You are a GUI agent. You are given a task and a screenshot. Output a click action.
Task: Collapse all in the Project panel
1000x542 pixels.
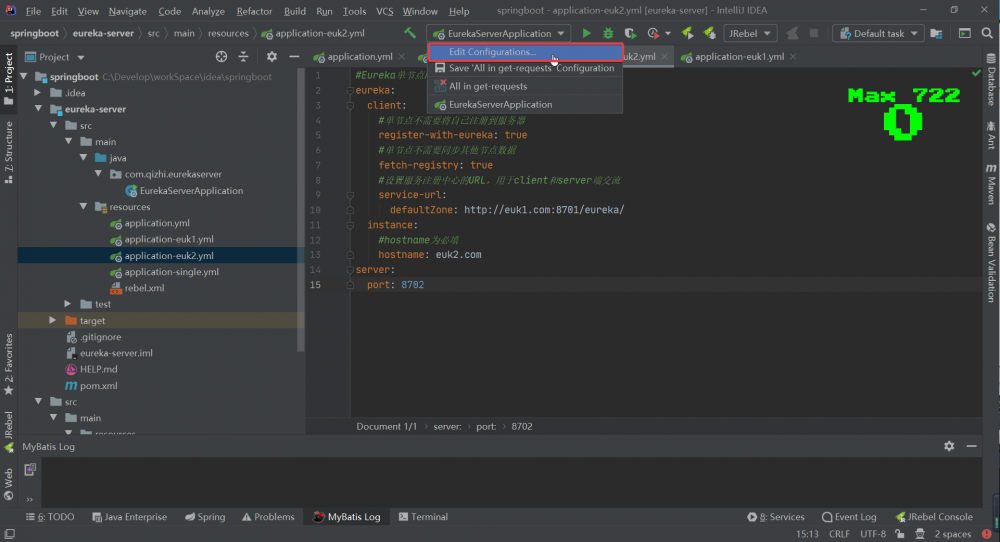pyautogui.click(x=243, y=57)
